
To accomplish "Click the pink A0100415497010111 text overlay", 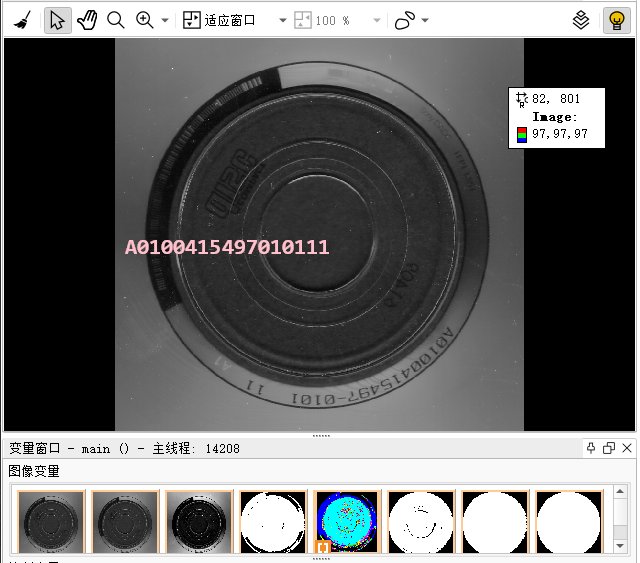I will pyautogui.click(x=227, y=247).
